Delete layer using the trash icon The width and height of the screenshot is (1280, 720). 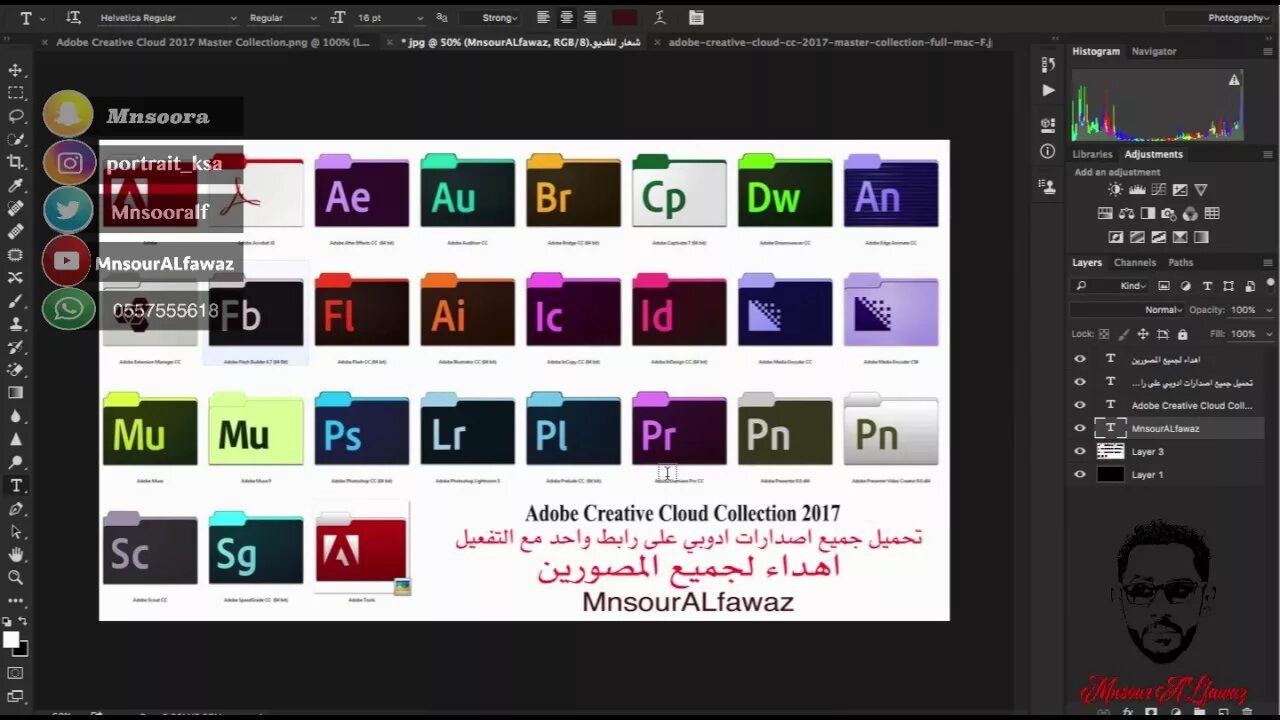[1248, 713]
